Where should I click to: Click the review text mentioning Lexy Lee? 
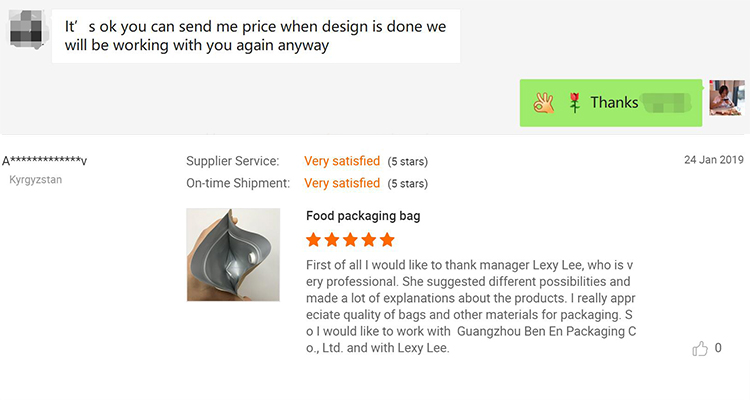coord(471,306)
